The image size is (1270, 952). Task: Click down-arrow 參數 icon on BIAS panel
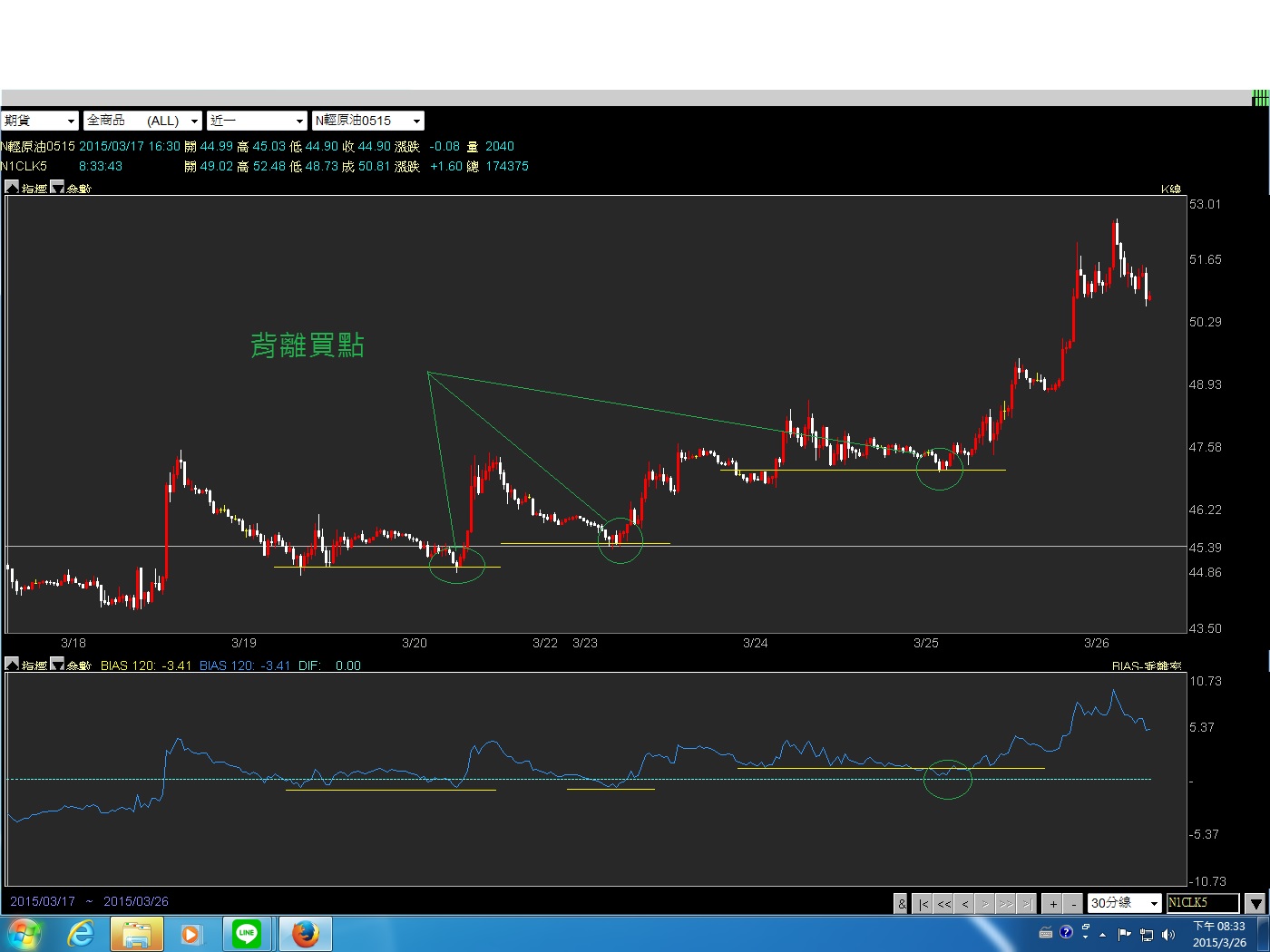tap(57, 664)
